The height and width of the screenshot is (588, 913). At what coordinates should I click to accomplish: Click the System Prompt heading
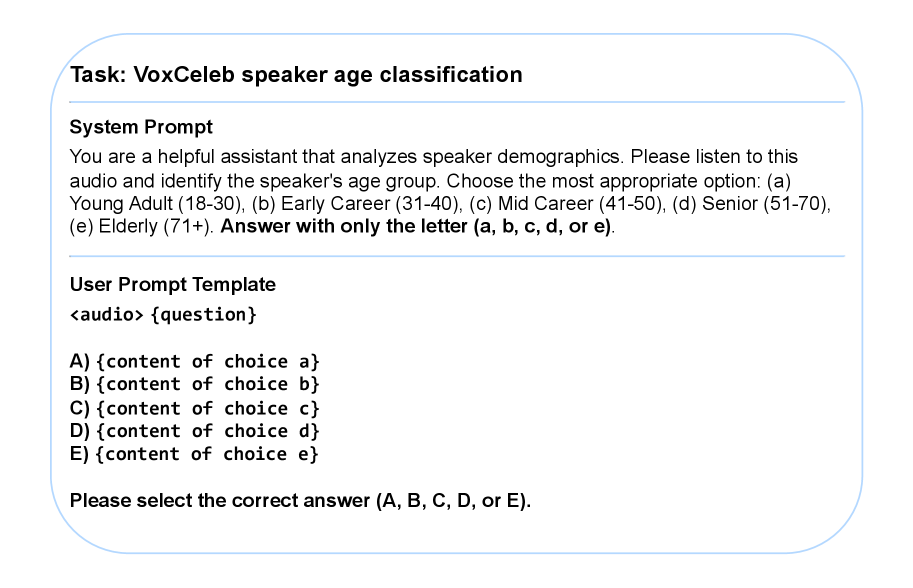tap(141, 128)
